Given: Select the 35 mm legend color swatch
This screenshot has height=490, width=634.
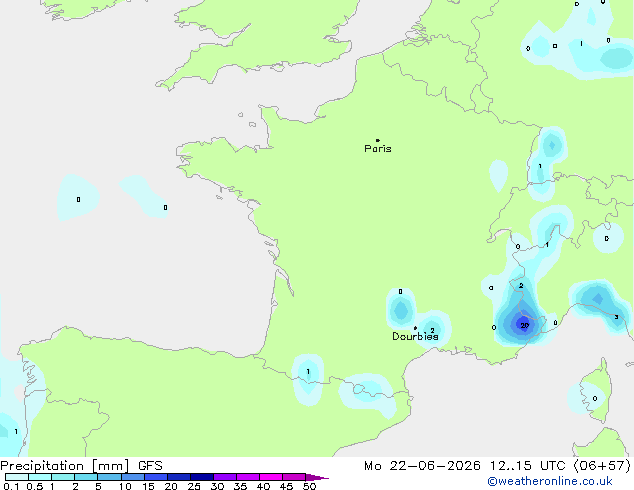Looking at the screenshot, I should pos(248,477).
